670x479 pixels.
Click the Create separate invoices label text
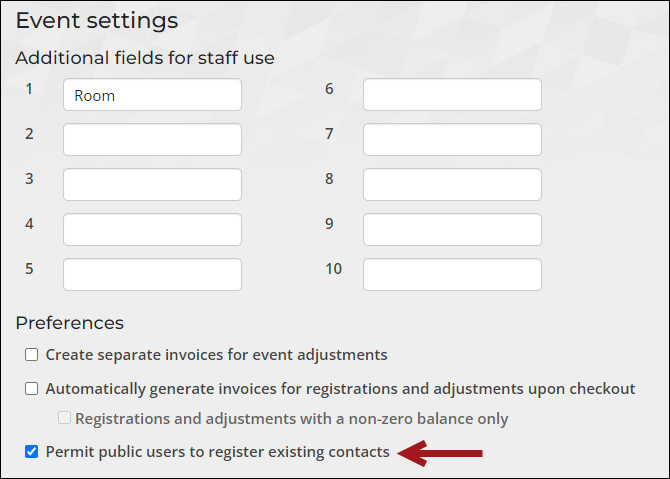[x=217, y=355]
